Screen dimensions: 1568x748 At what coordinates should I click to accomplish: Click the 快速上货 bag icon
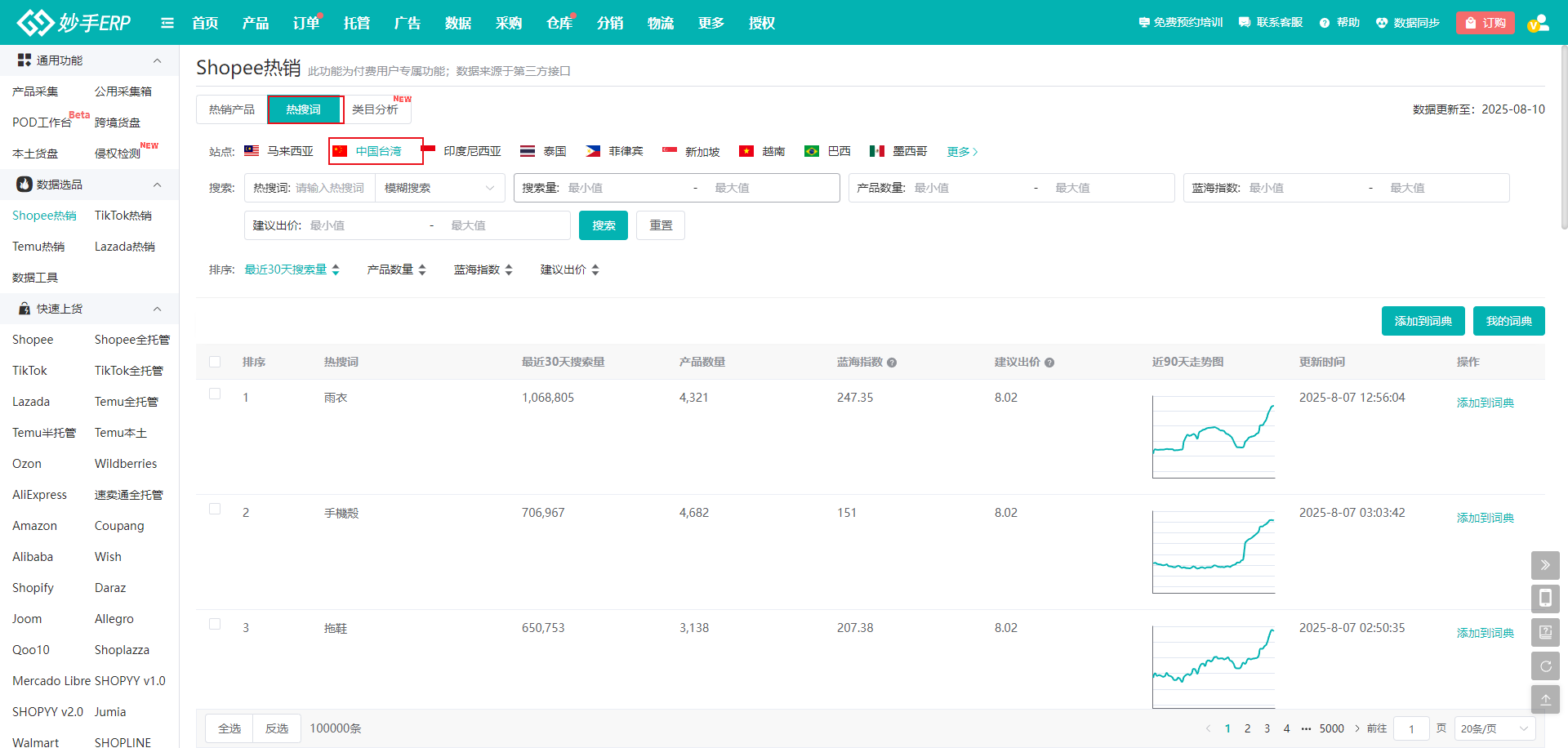point(24,309)
